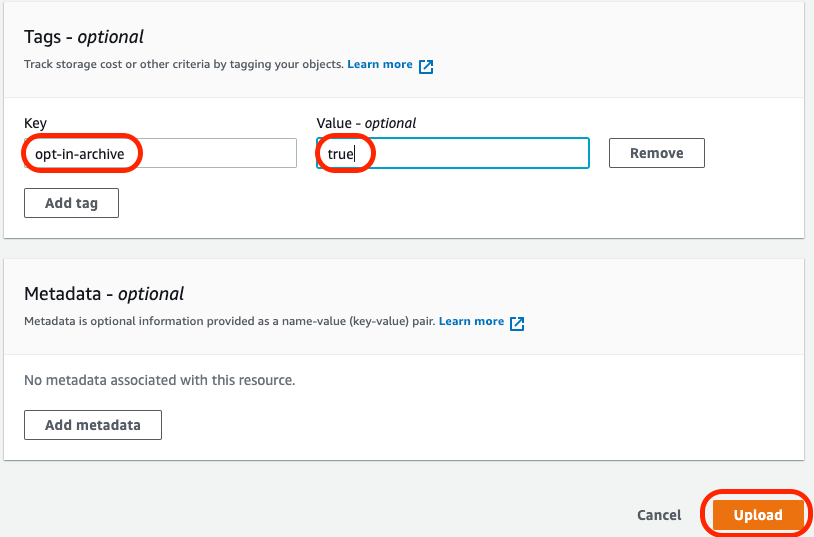Click the 'opt-in-archive' text in the Key field
The image size is (814, 537).
pyautogui.click(x=80, y=154)
